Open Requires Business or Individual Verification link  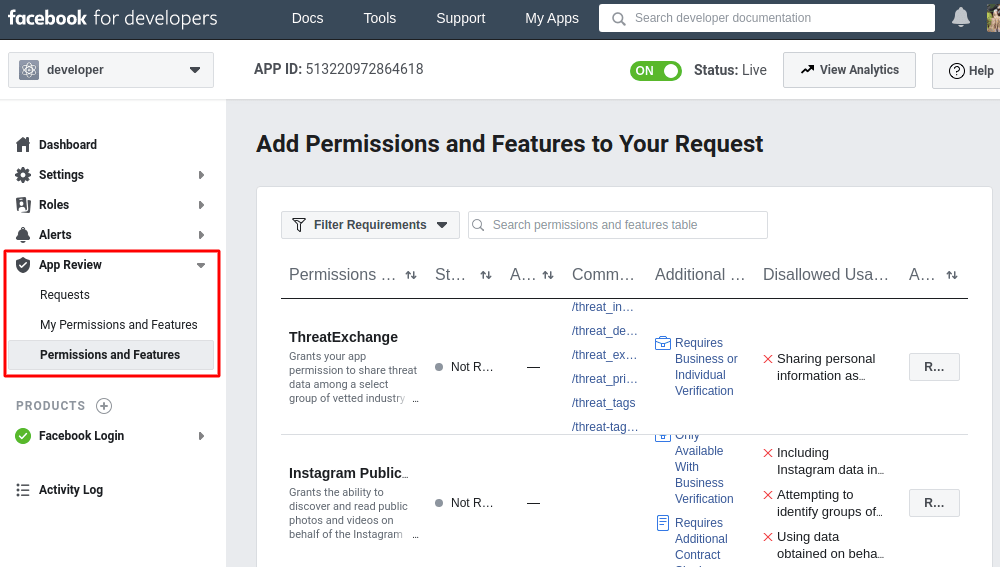point(706,367)
